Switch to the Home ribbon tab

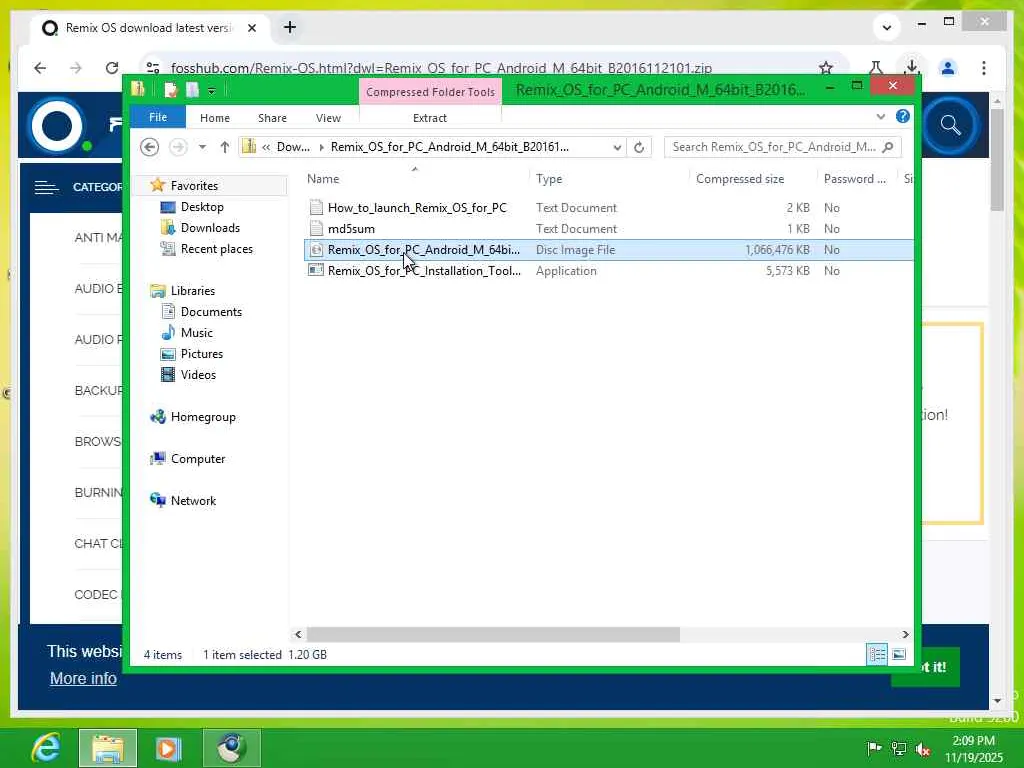click(215, 118)
